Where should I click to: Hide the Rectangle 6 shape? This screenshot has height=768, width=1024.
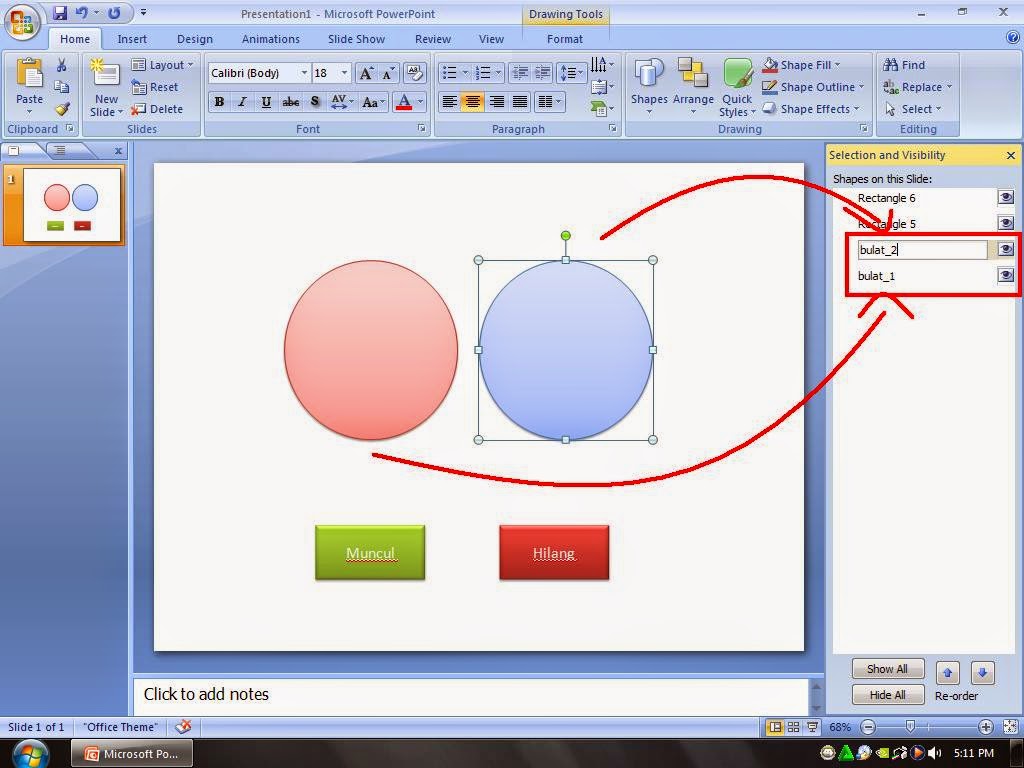pyautogui.click(x=1005, y=197)
